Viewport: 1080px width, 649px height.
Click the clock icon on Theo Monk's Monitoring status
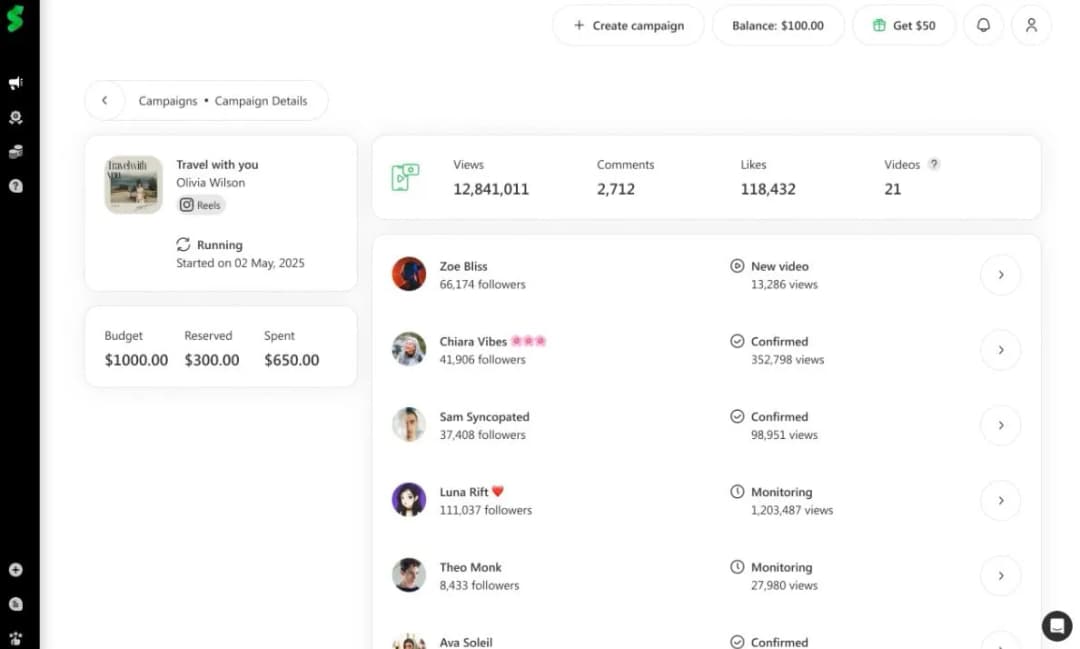(737, 567)
